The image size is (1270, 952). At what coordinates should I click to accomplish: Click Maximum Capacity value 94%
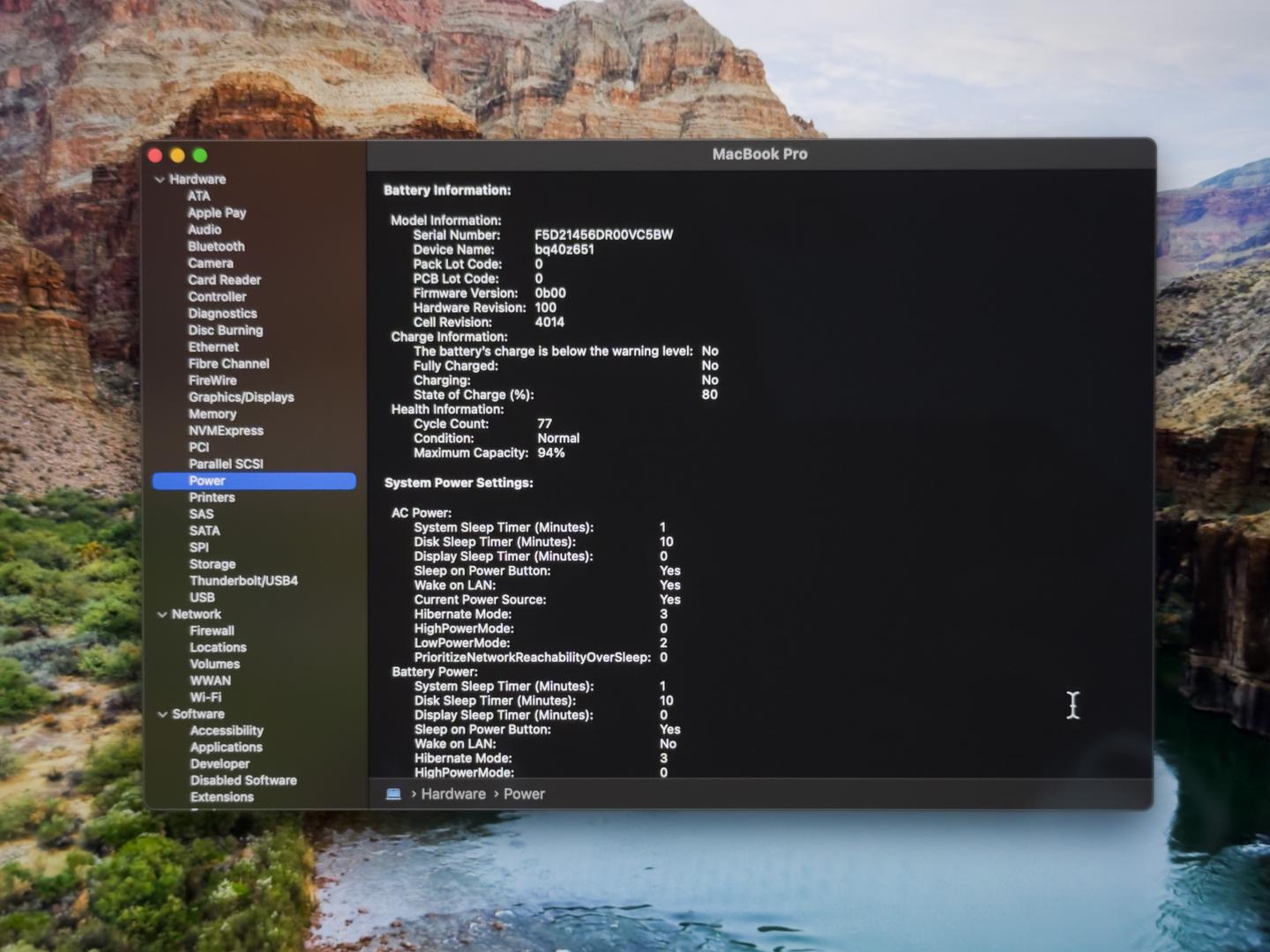coord(551,454)
